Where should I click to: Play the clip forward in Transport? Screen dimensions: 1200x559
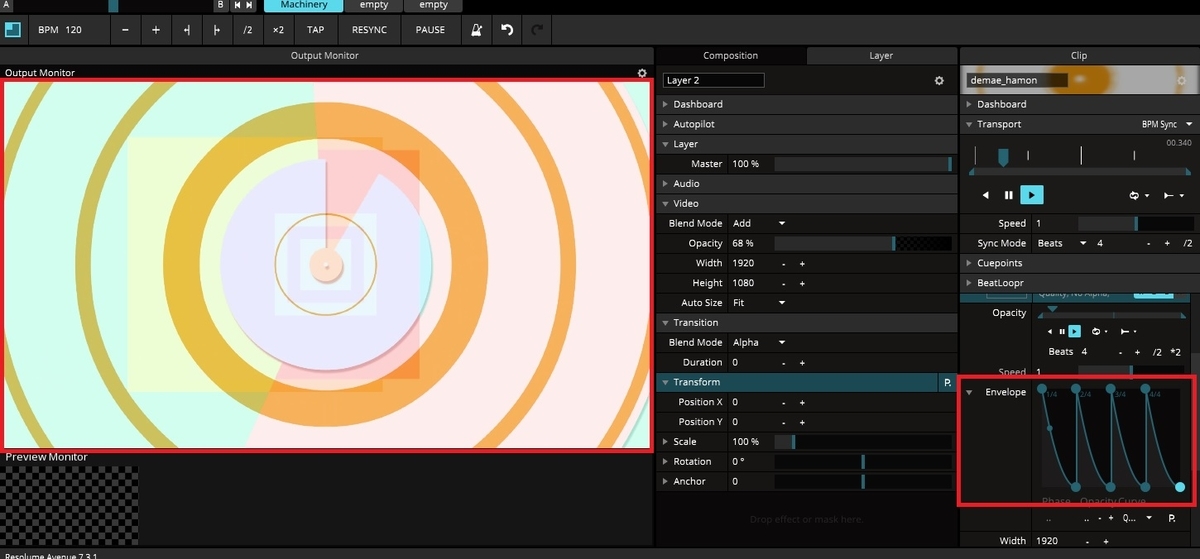point(1033,195)
